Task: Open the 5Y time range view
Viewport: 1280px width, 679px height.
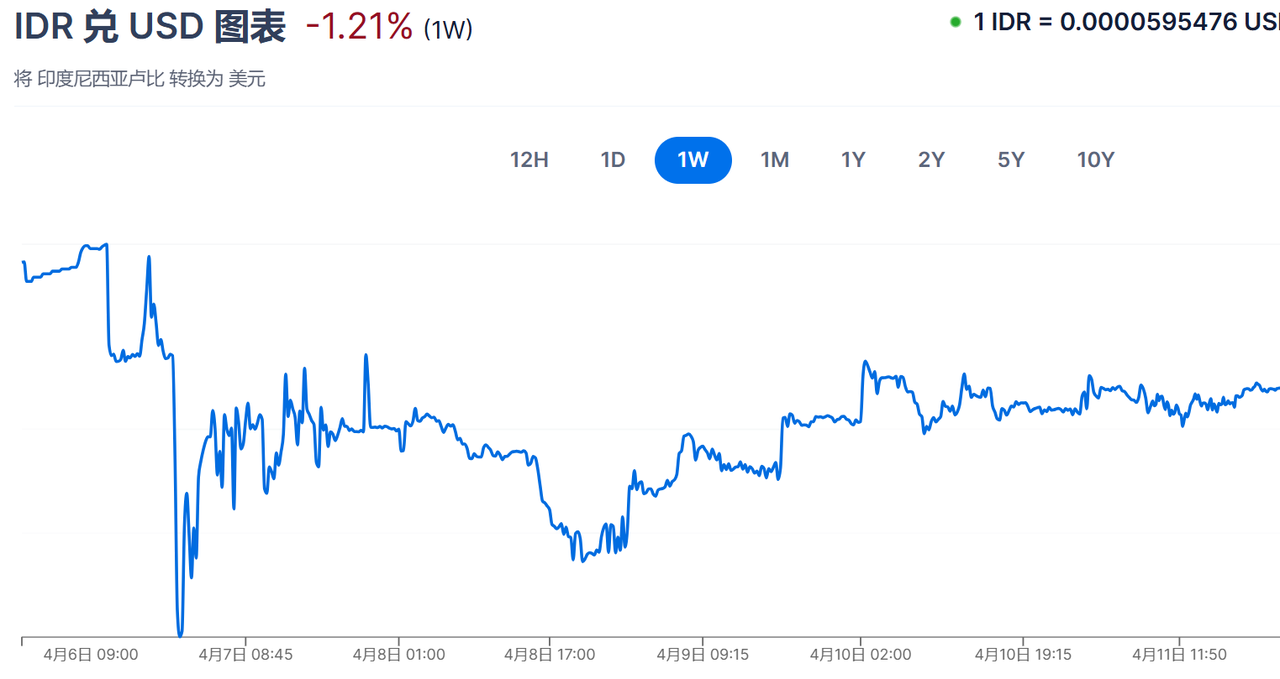Action: point(1011,160)
